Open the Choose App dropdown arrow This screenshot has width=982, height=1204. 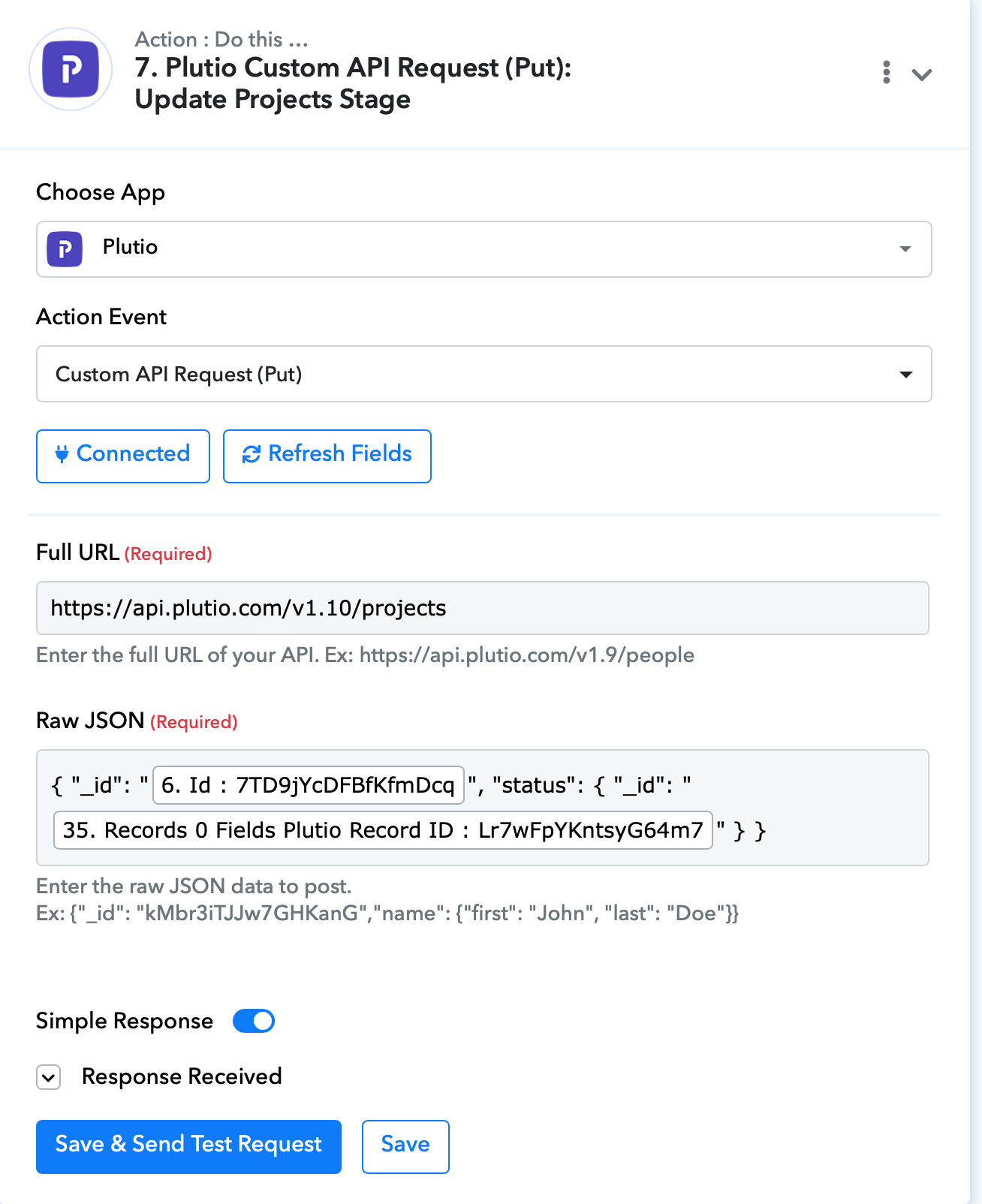905,249
